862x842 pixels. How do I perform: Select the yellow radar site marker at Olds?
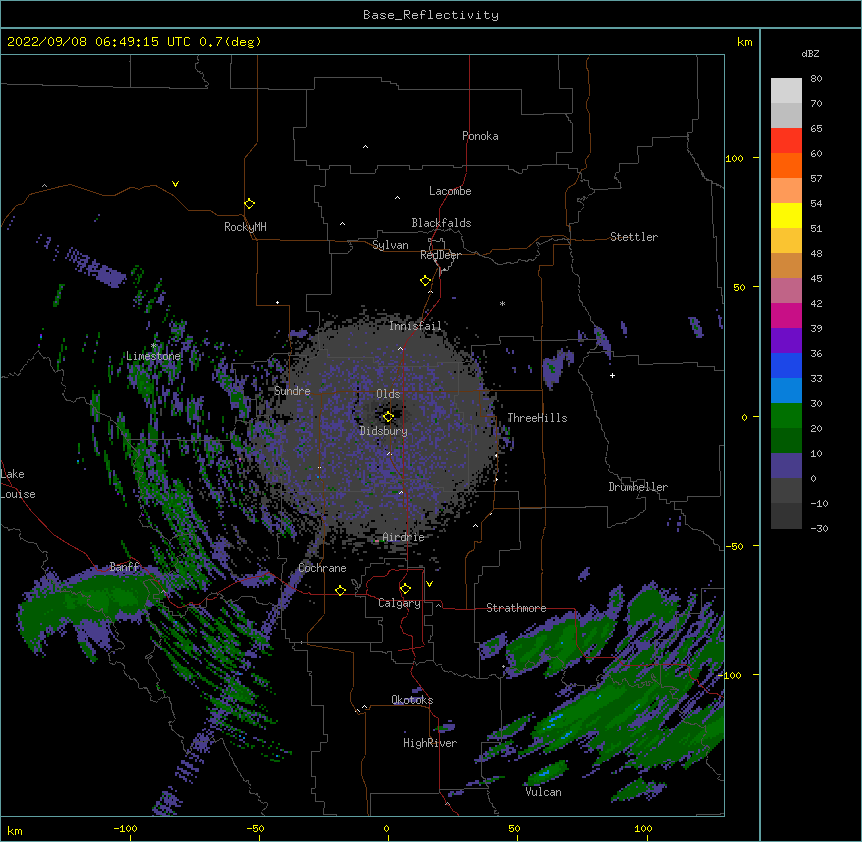click(x=388, y=417)
